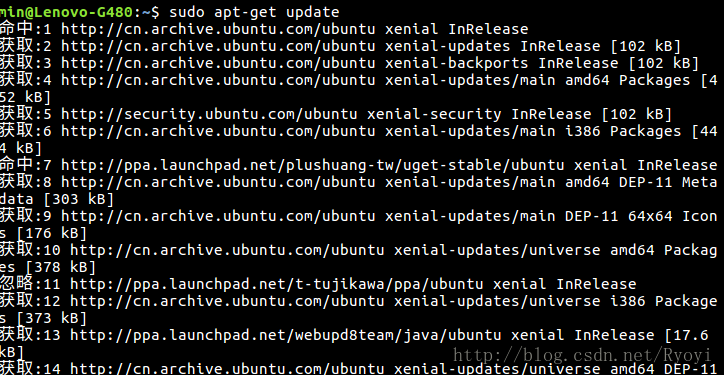Click the '忽略:11' line label
Screen dimensions: 724x375
[30, 283]
